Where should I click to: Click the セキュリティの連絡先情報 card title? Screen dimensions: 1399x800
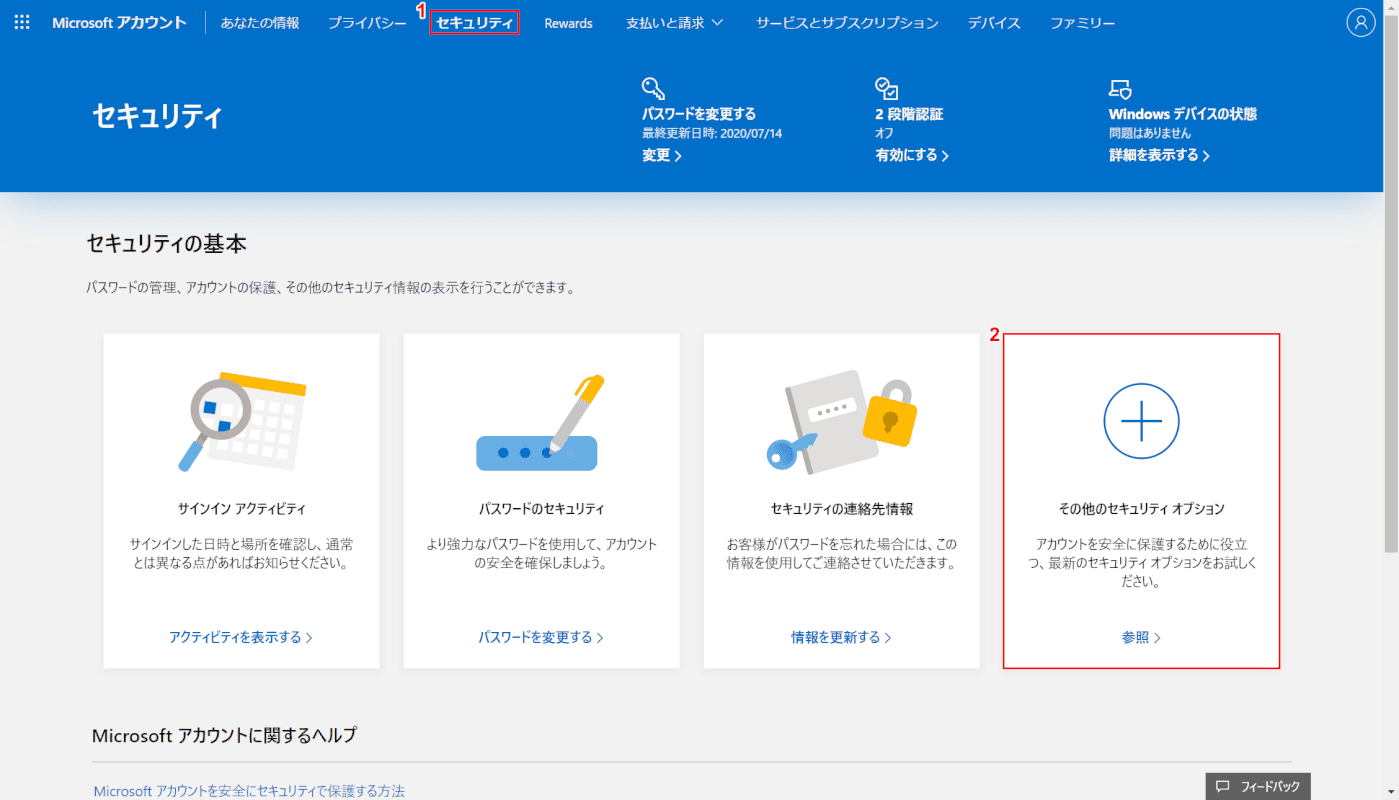click(x=842, y=509)
